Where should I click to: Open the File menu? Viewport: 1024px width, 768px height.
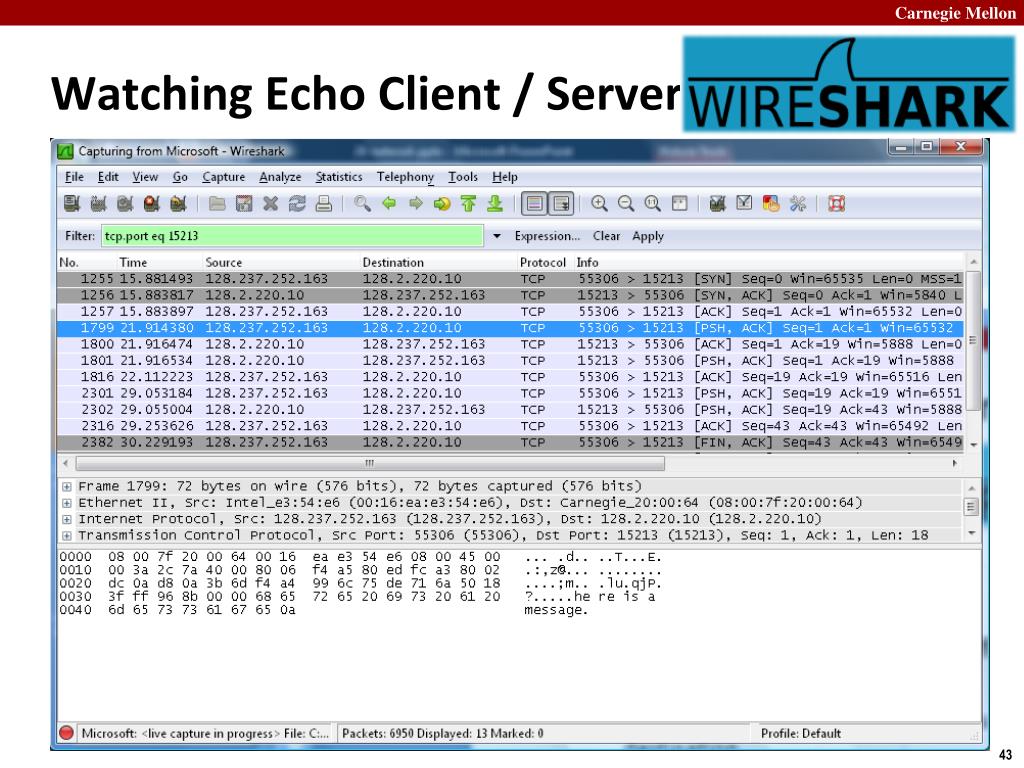(74, 177)
